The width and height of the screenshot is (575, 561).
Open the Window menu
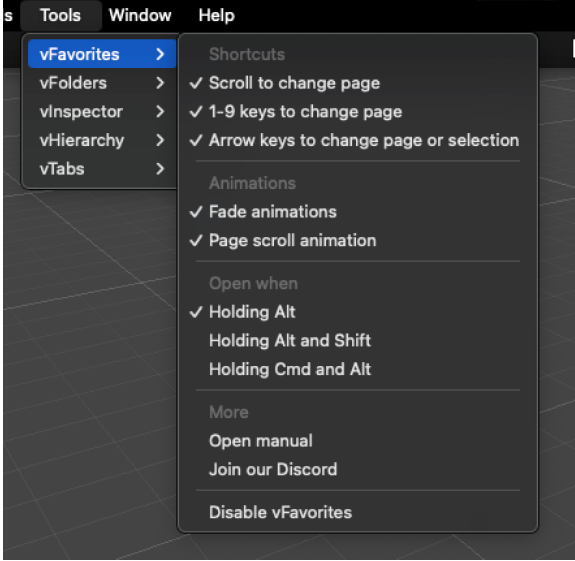(140, 15)
